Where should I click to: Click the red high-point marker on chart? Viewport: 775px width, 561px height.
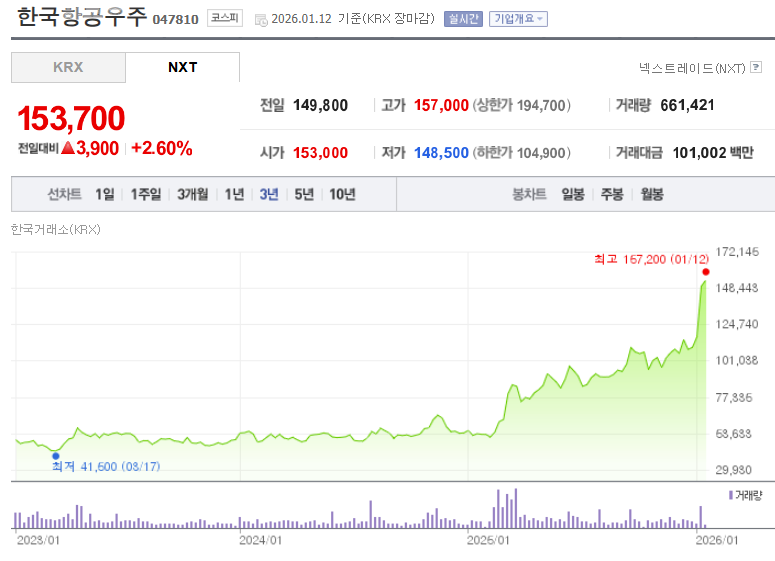(706, 272)
